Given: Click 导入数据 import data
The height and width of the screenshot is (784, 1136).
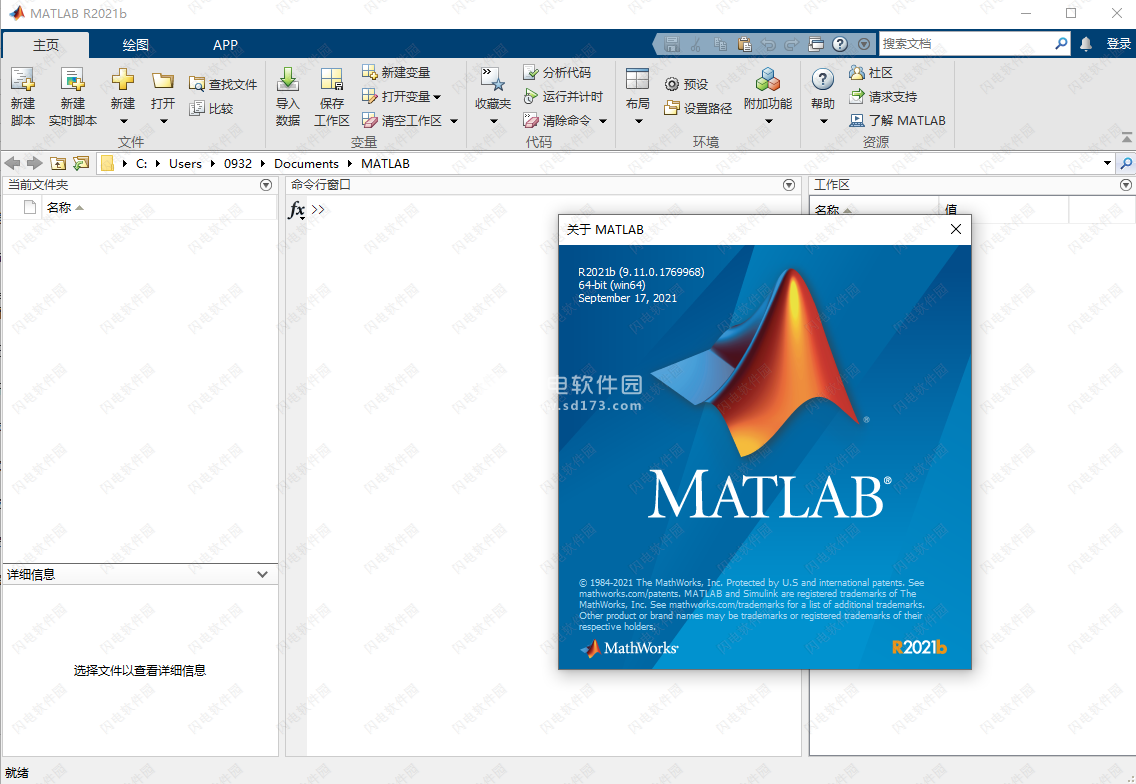Looking at the screenshot, I should (x=288, y=96).
